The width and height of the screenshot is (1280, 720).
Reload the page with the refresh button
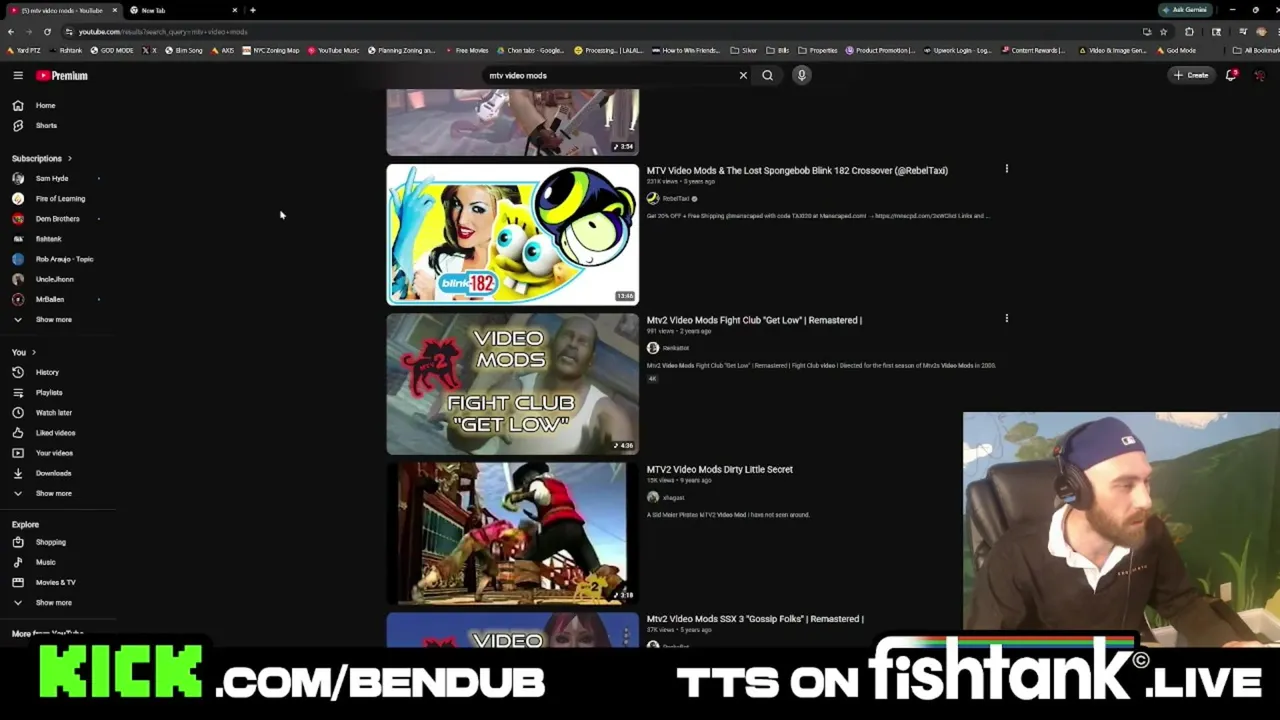click(x=47, y=31)
